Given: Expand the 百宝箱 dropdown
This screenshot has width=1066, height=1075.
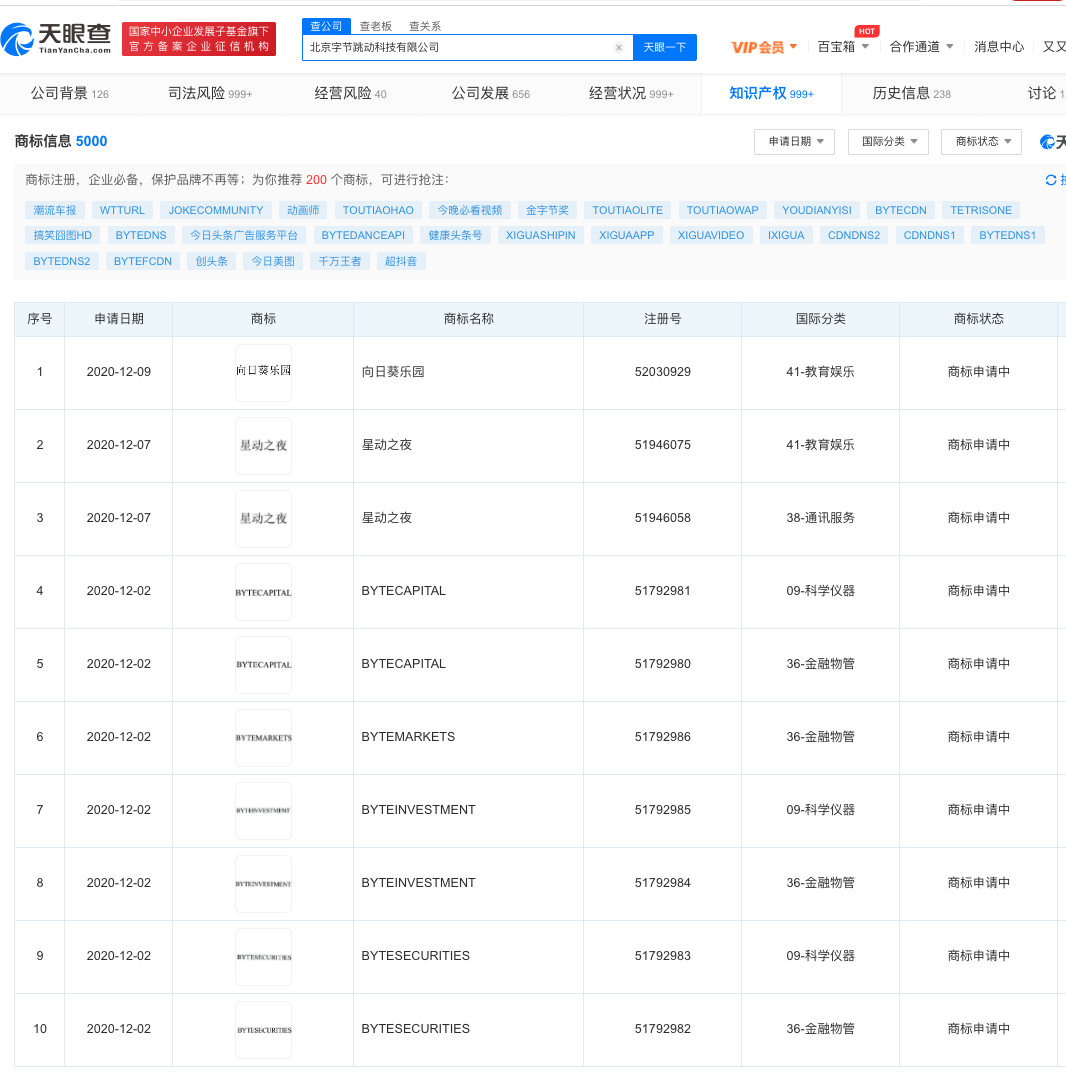Looking at the screenshot, I should coord(843,47).
